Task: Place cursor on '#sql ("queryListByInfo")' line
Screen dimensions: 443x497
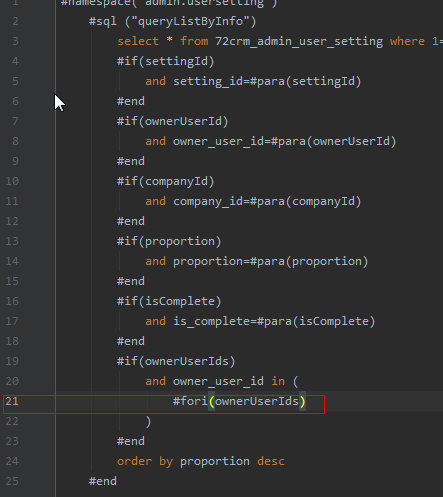Action: click(x=173, y=21)
